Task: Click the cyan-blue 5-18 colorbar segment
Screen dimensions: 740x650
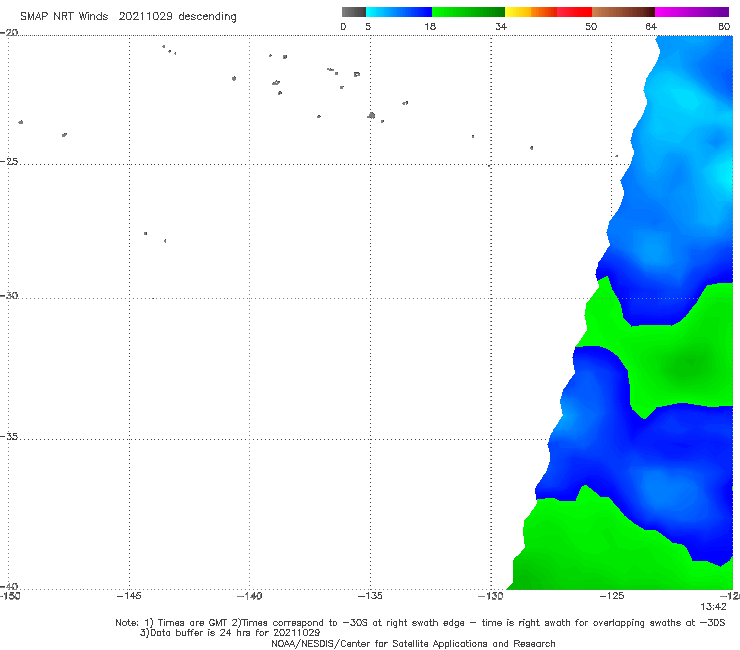Action: tap(399, 12)
